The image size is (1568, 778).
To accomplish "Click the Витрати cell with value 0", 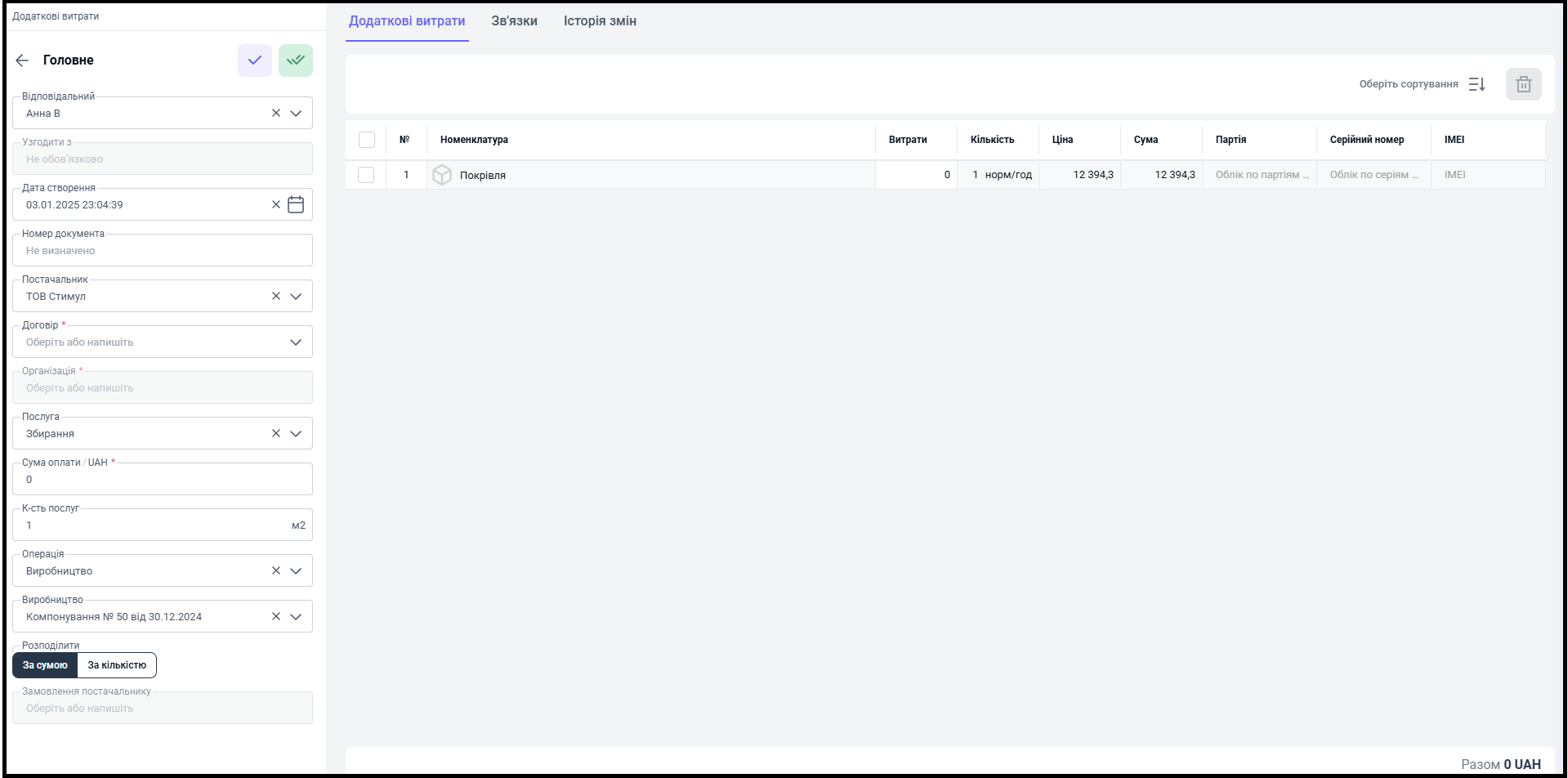I will pos(916,175).
